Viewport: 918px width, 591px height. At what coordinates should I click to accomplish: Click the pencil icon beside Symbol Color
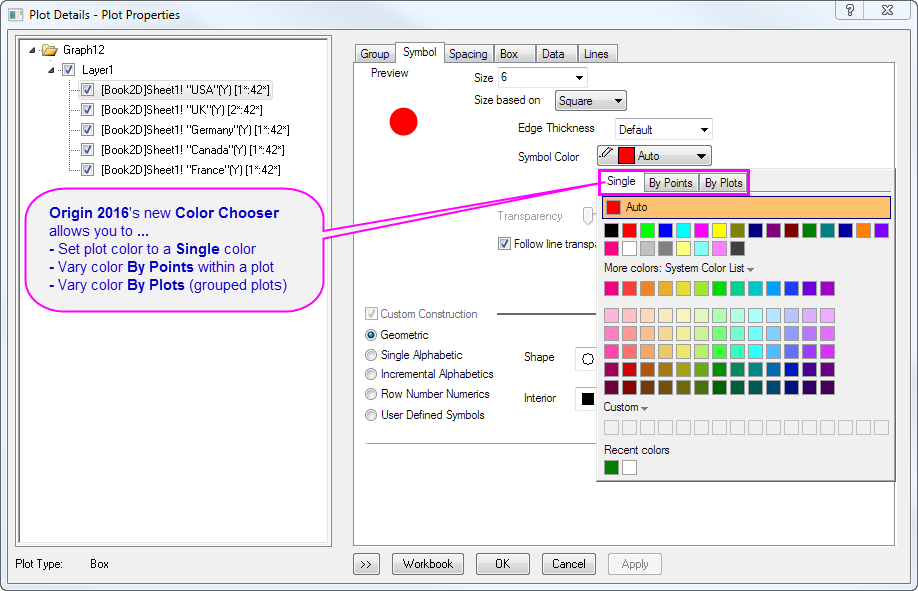pos(607,155)
